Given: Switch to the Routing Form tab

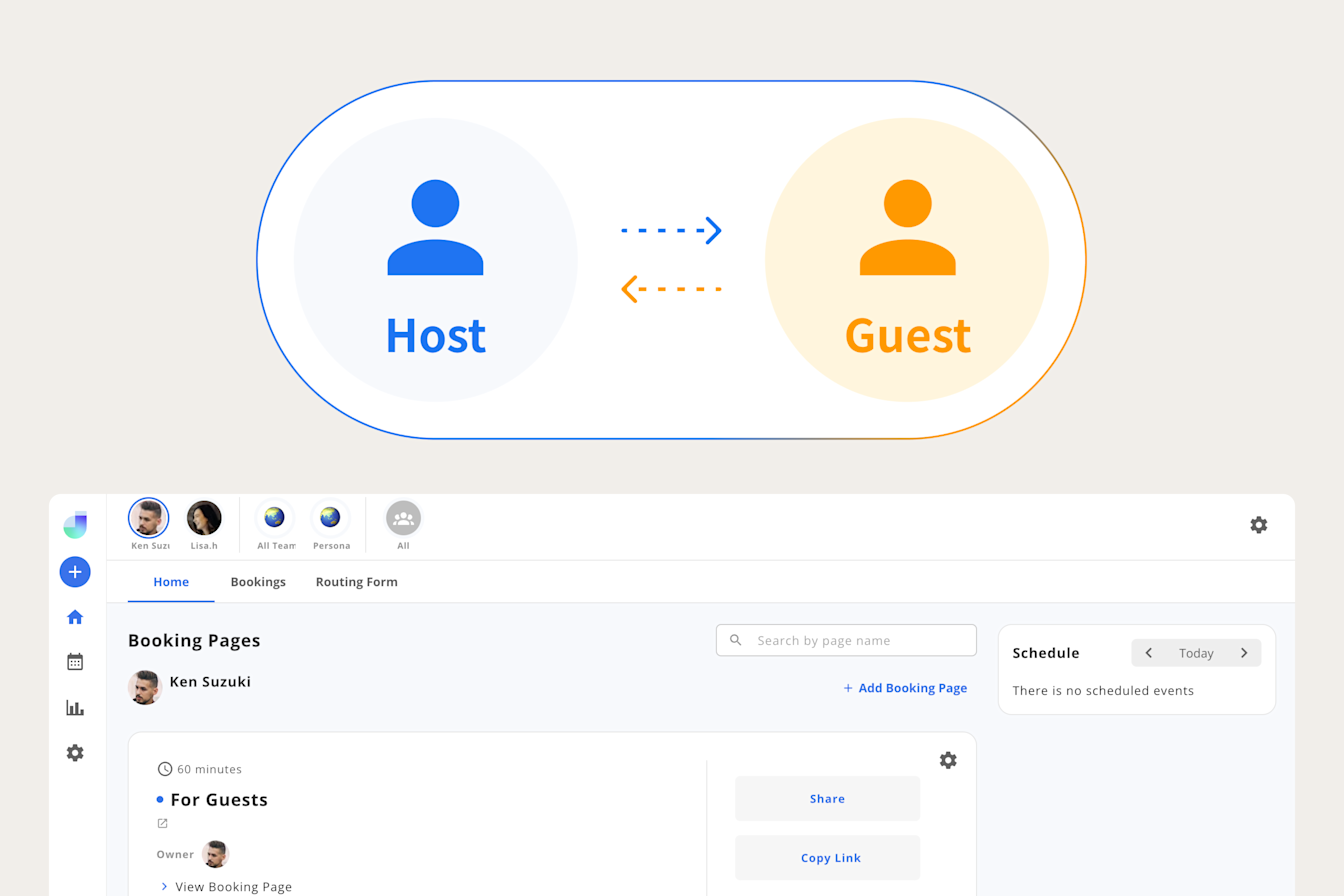Looking at the screenshot, I should 356,582.
